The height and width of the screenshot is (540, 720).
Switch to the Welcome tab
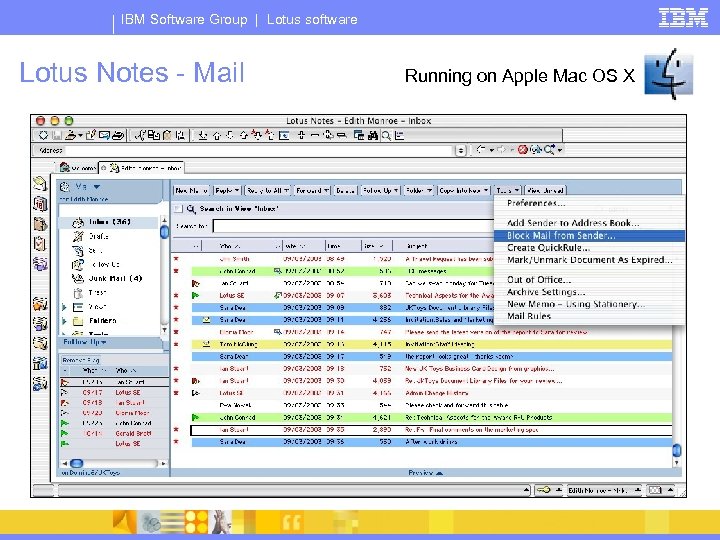tap(78, 168)
